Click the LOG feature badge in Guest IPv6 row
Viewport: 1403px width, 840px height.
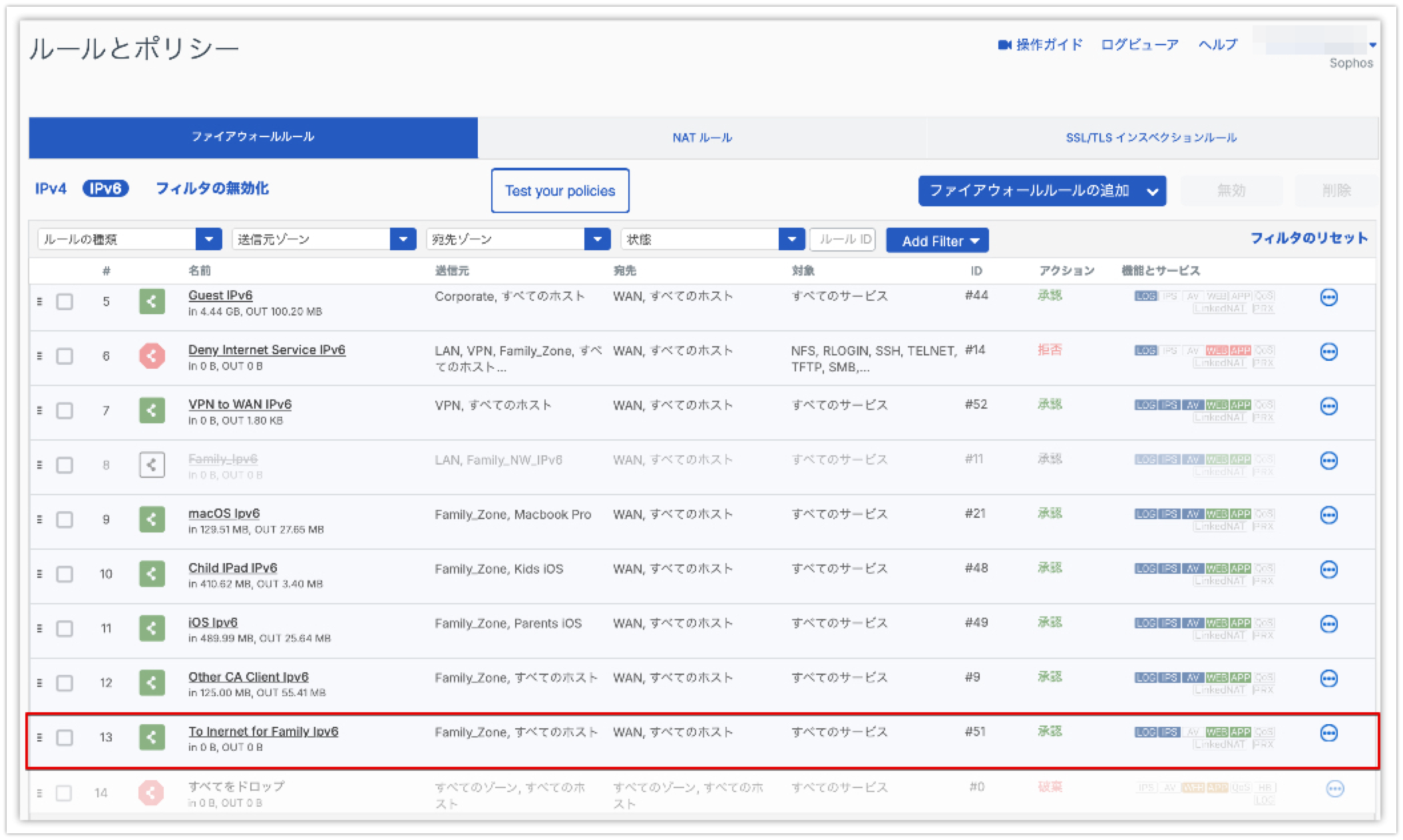click(x=1145, y=296)
